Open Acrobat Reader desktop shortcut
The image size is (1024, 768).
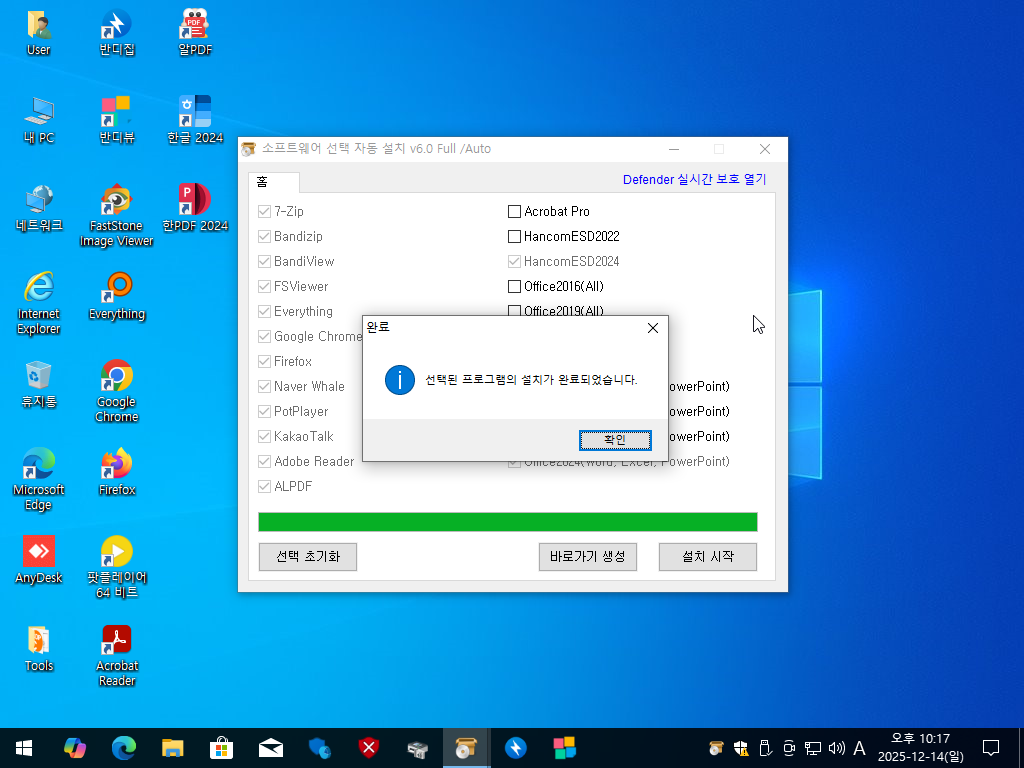117,656
